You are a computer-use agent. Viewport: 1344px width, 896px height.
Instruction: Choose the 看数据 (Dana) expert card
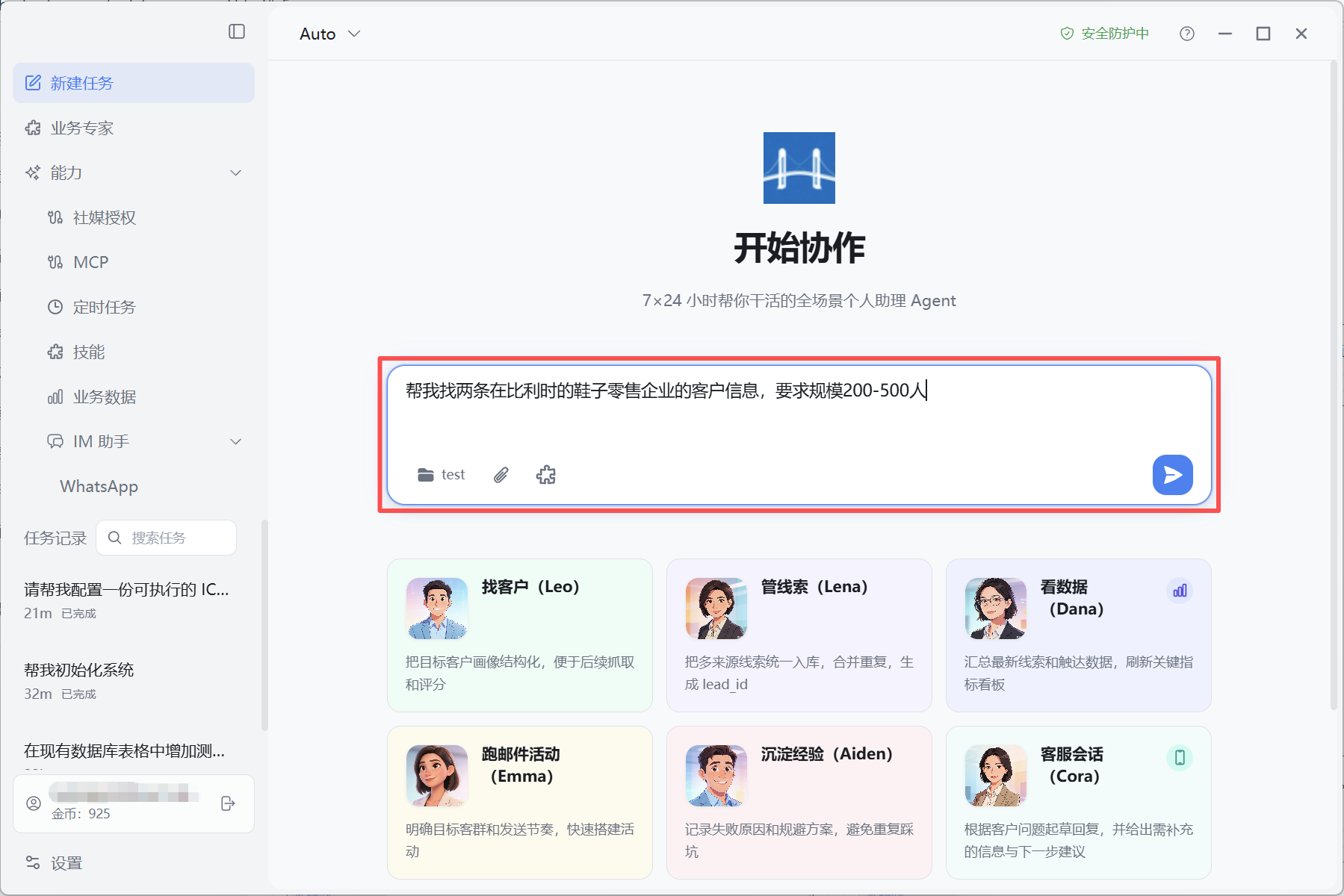1079,635
